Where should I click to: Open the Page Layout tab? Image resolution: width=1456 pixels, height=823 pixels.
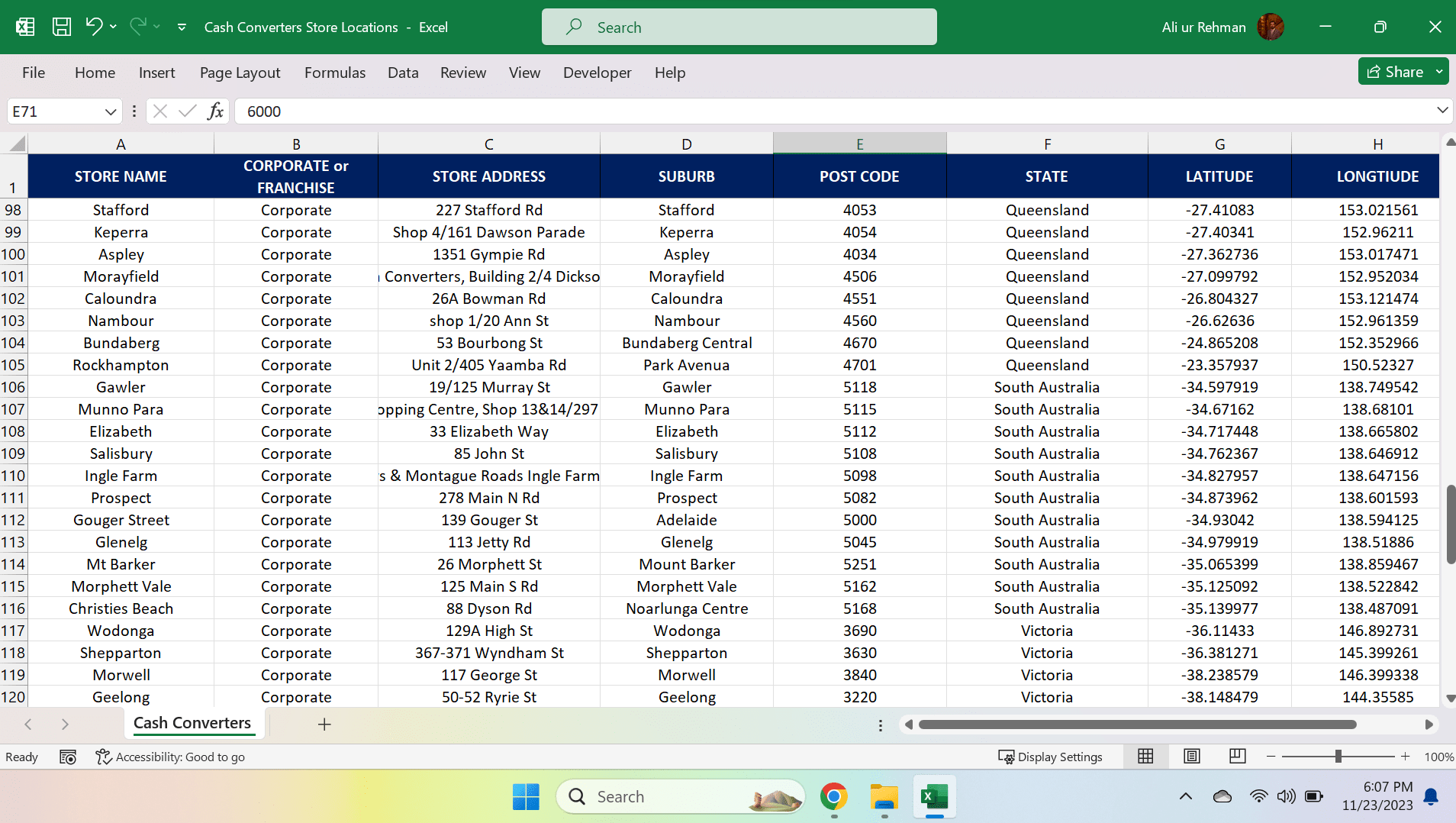point(240,73)
